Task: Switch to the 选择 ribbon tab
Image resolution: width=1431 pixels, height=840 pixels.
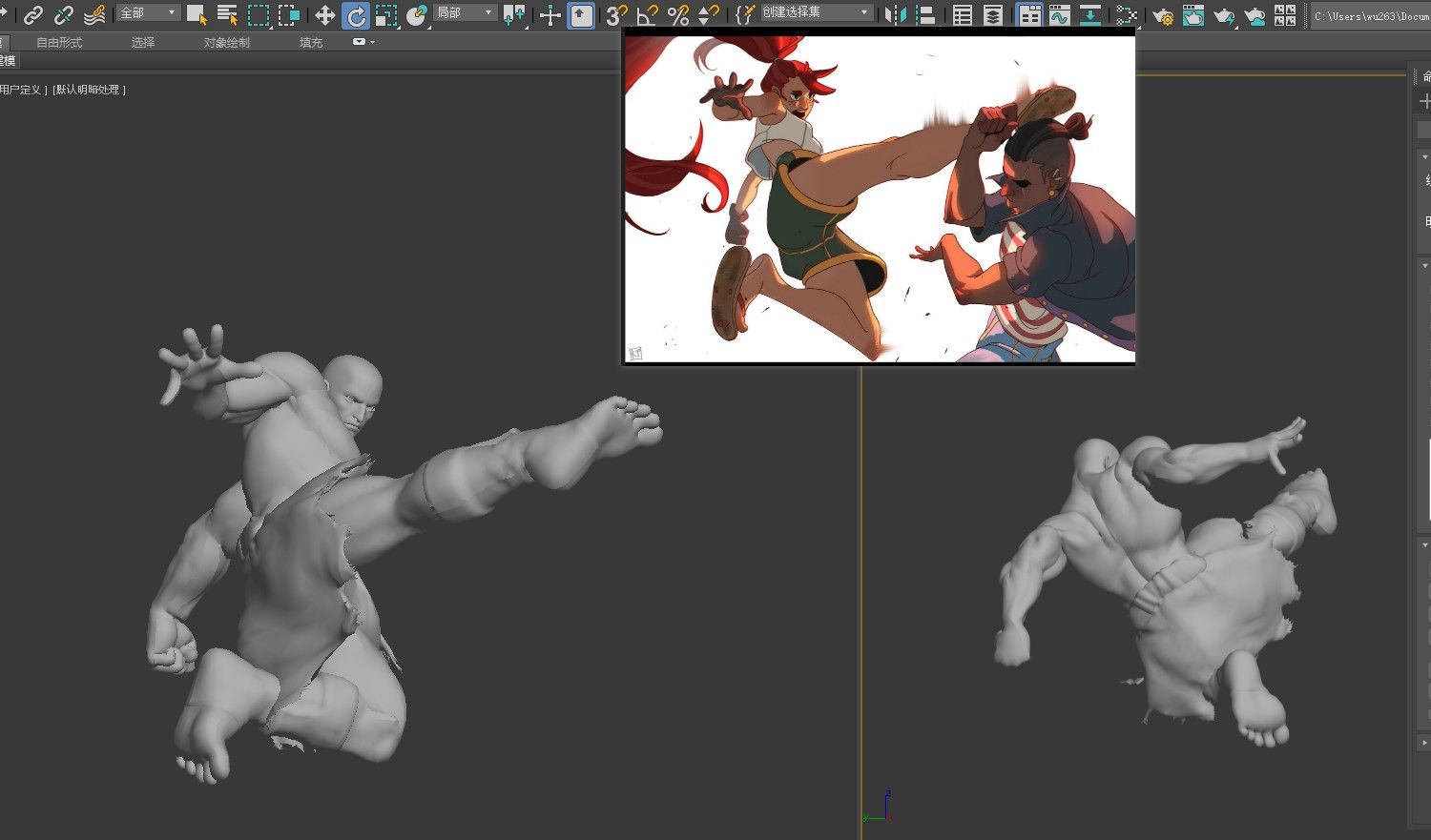Action: [x=143, y=43]
